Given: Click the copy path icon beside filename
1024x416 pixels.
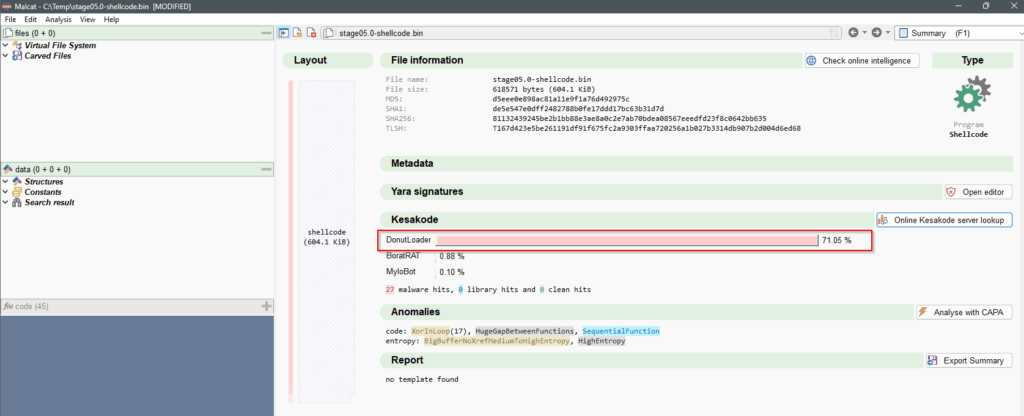Looking at the screenshot, I should (327, 33).
